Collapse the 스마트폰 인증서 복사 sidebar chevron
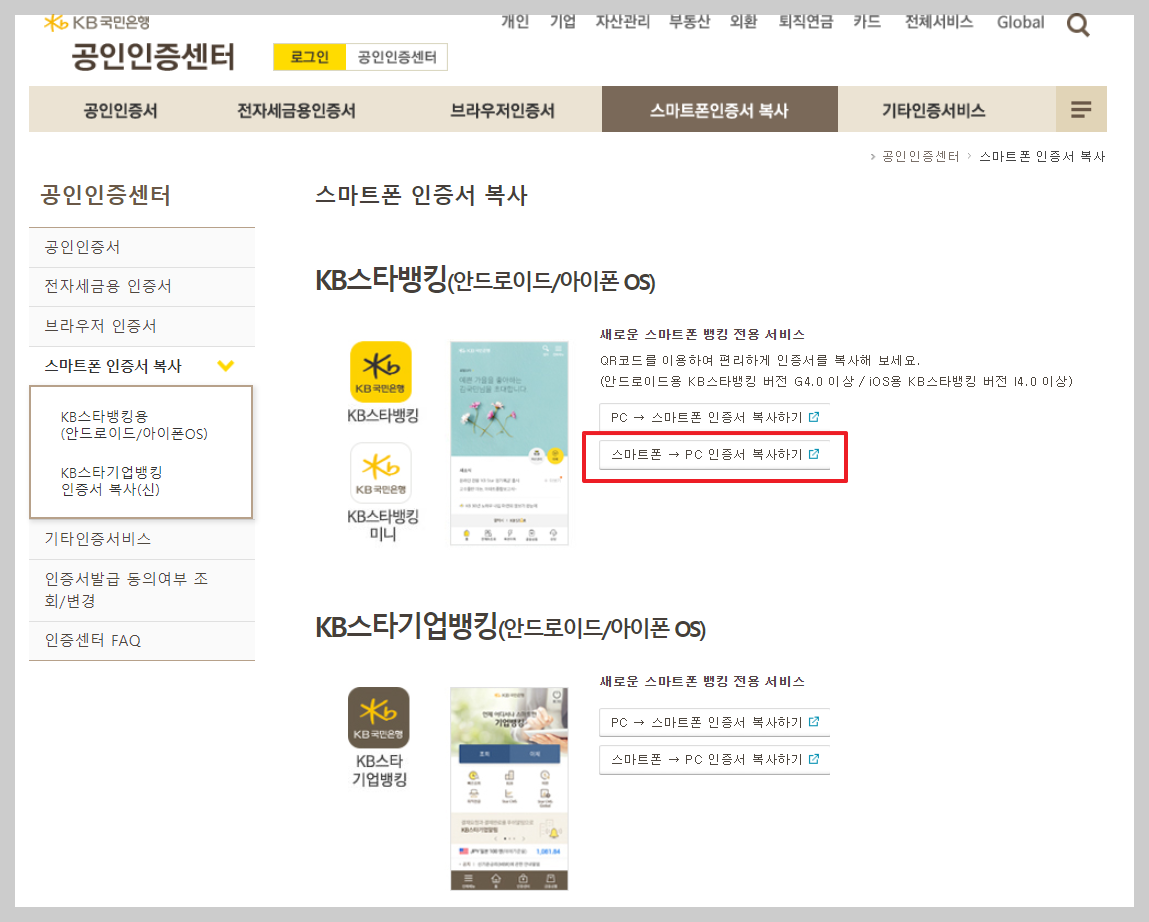Viewport: 1149px width, 922px height. (x=226, y=366)
